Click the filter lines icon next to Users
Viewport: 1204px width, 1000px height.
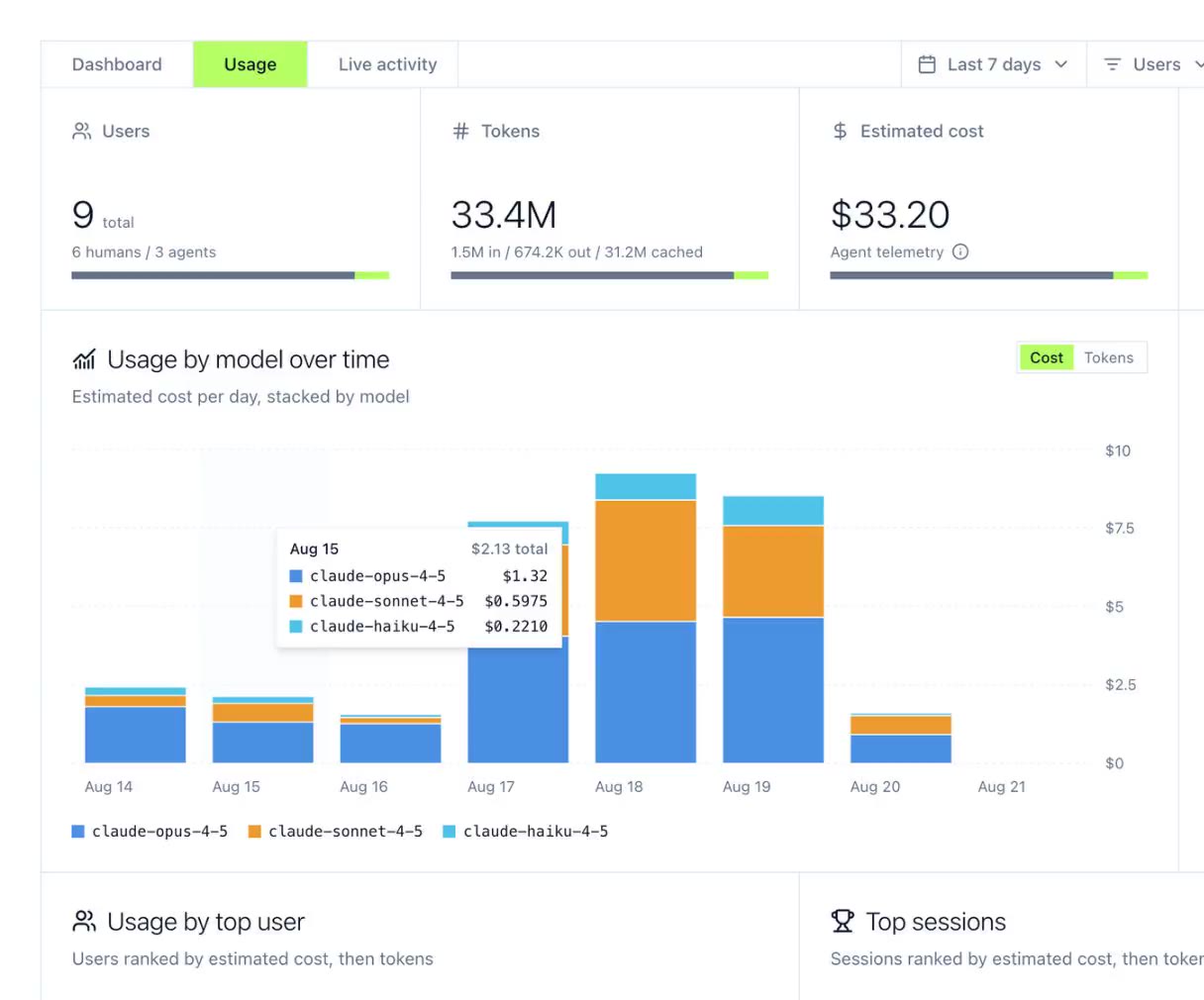tap(1113, 64)
